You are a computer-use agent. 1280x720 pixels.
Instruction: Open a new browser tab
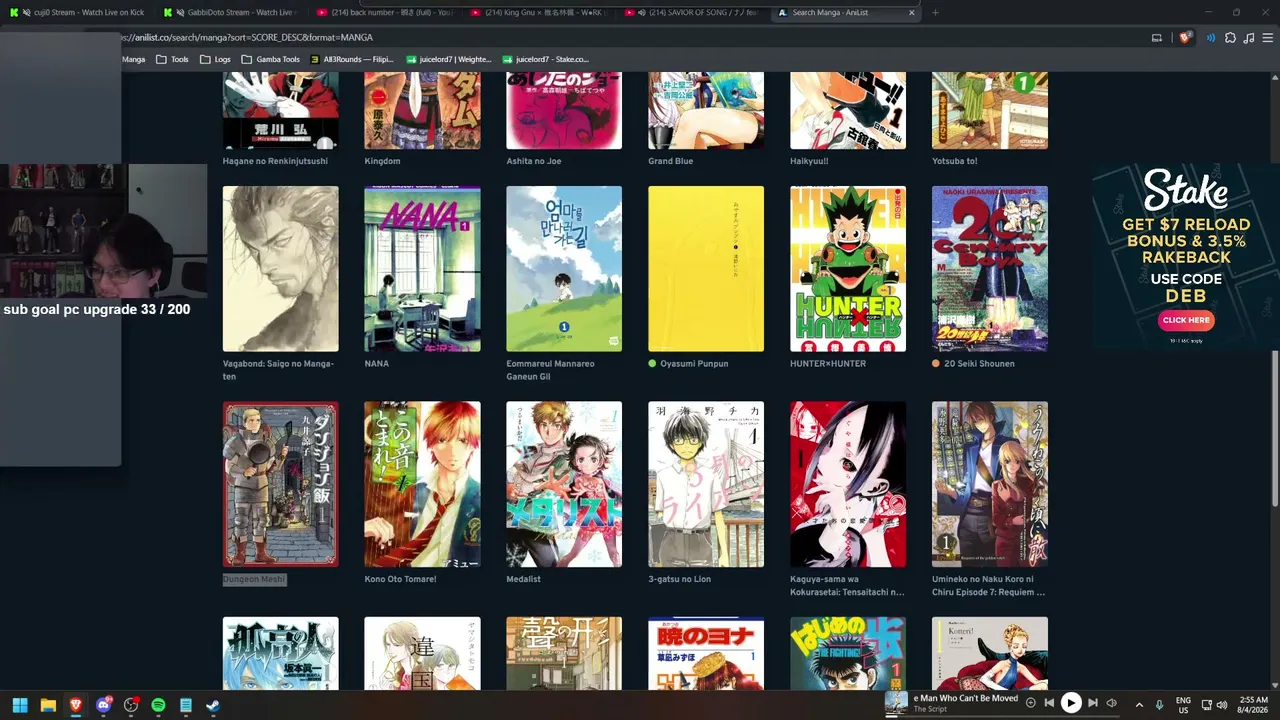click(x=935, y=13)
